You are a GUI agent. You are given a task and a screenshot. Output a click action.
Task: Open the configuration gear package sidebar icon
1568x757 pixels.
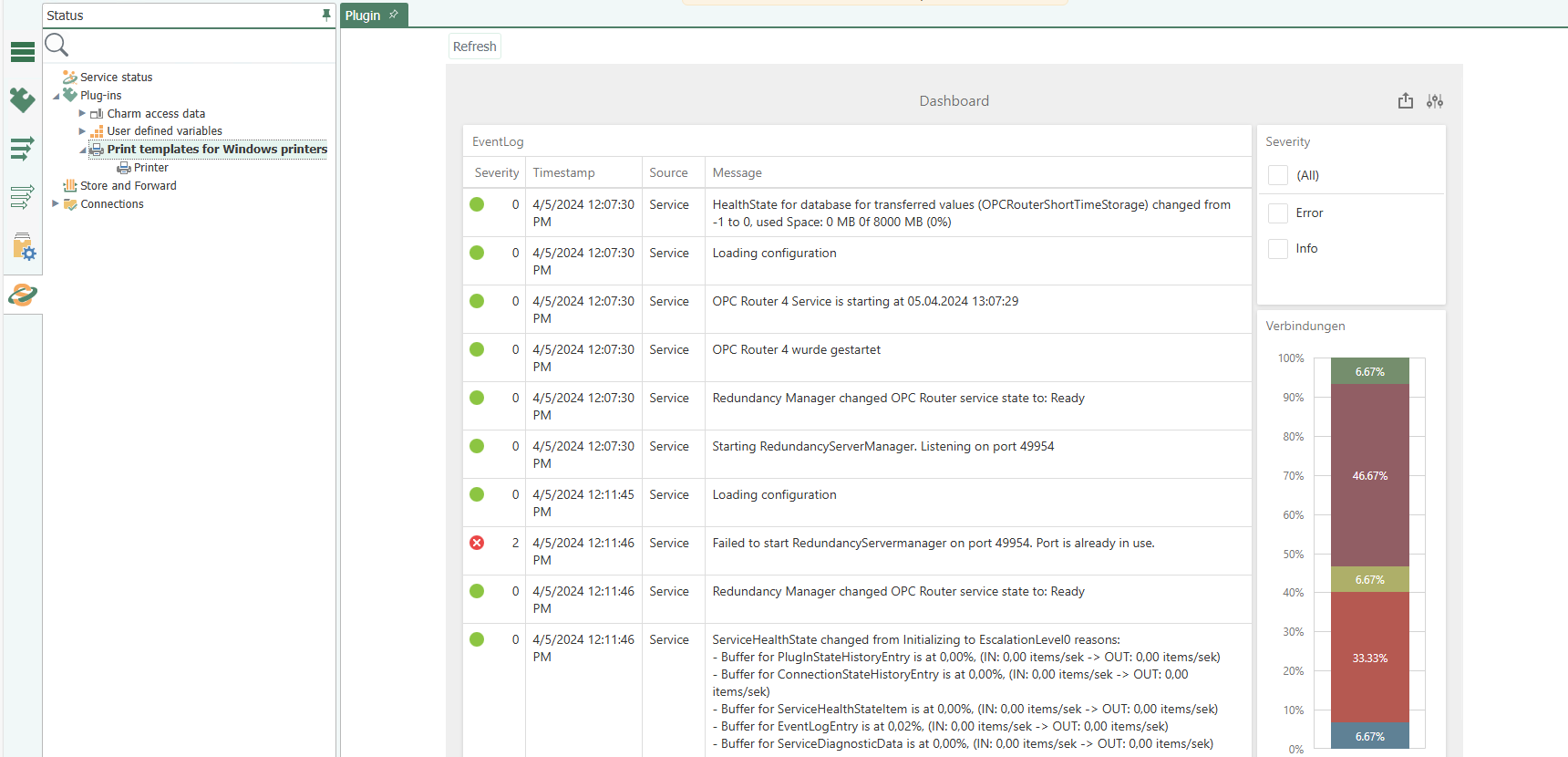pyautogui.click(x=24, y=246)
